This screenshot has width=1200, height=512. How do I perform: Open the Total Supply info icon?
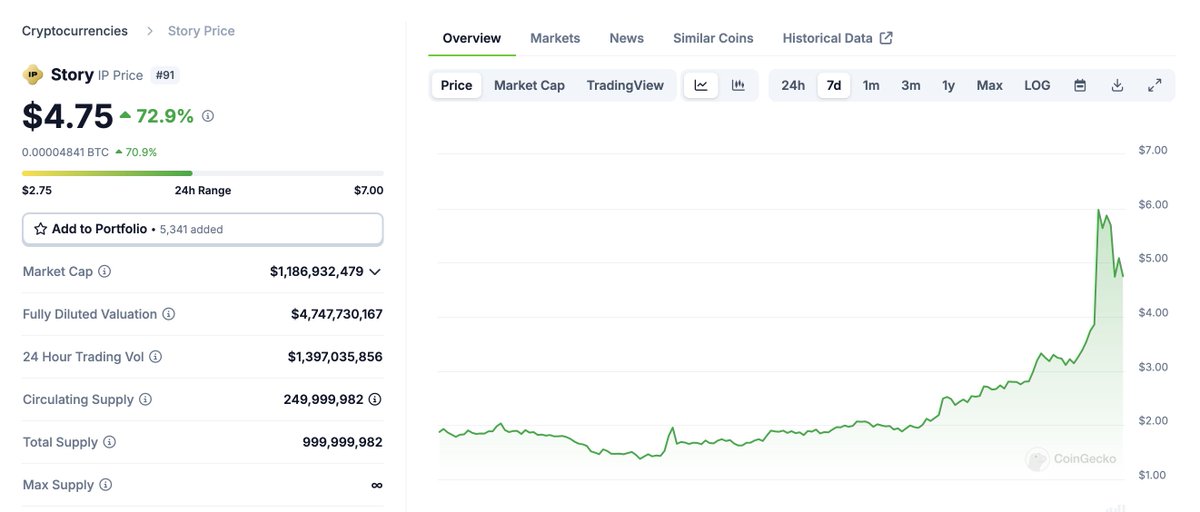[x=110, y=442]
